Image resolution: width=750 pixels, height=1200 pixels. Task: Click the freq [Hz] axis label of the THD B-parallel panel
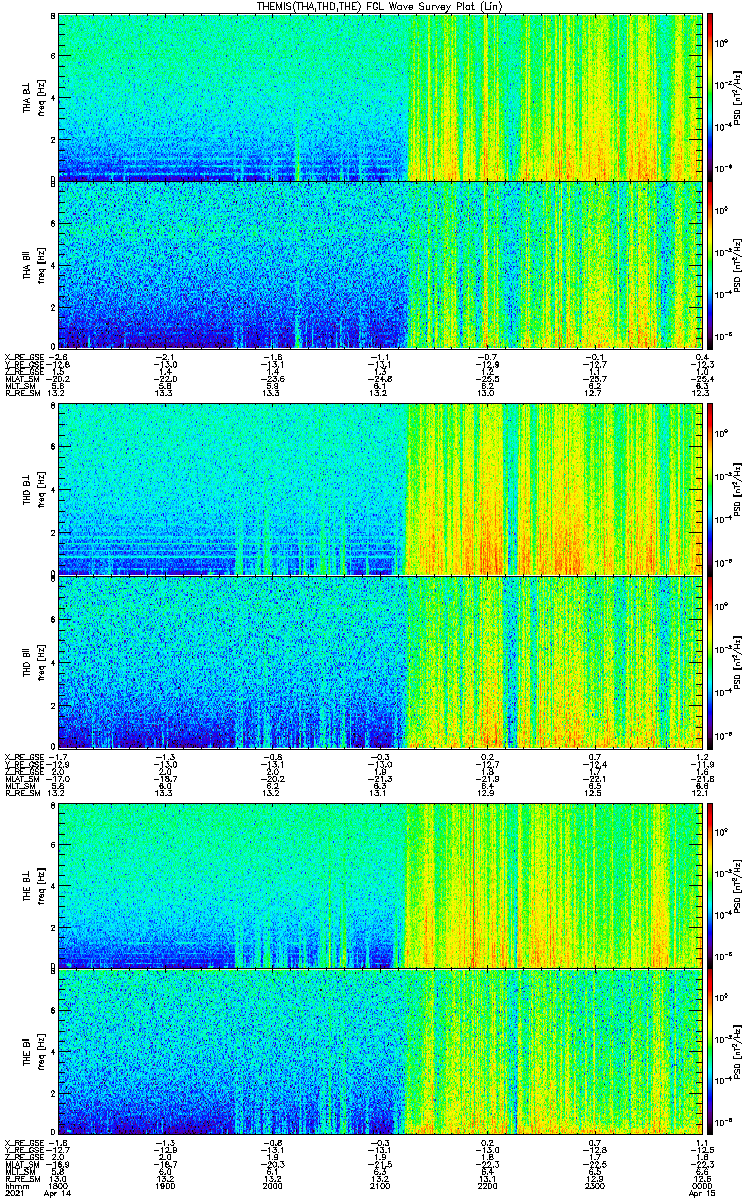click(x=42, y=662)
